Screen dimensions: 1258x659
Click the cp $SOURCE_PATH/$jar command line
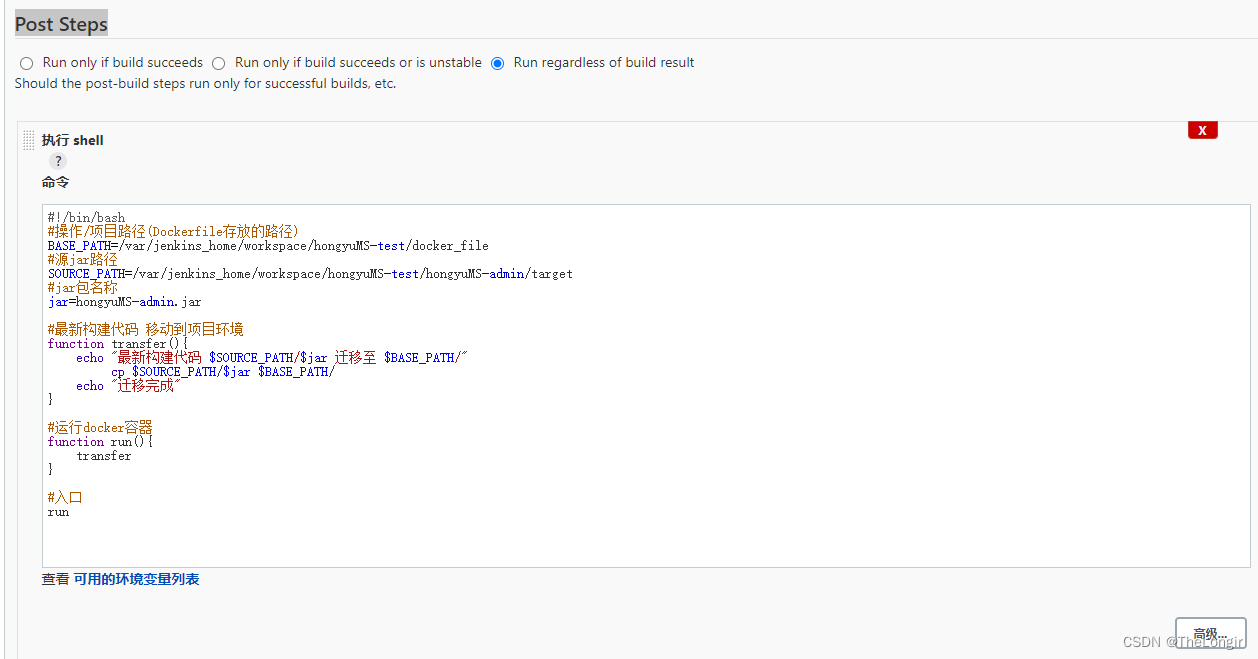(223, 371)
